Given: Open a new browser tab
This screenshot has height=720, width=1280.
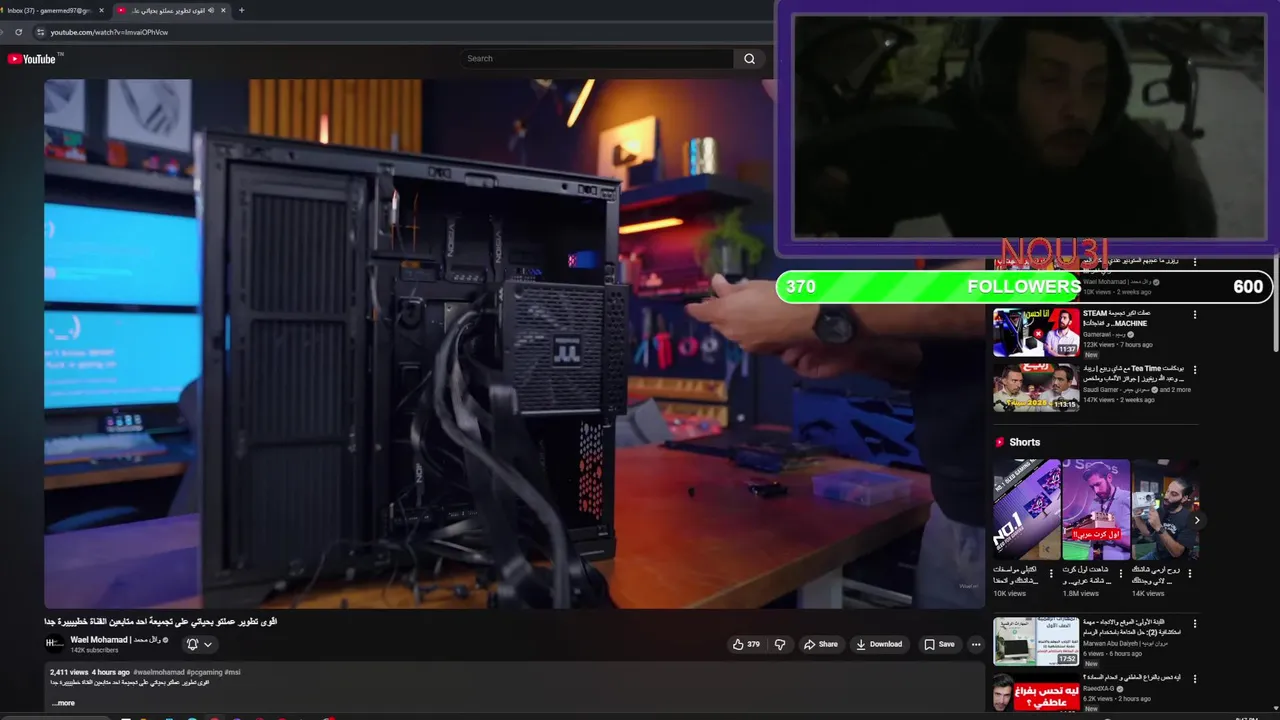Looking at the screenshot, I should click(241, 10).
